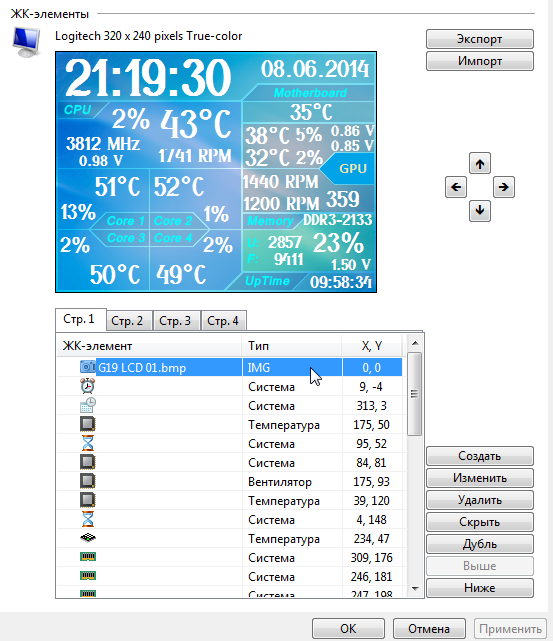This screenshot has height=641, width=553.
Task: Click the Вентилятор type cell
Action: click(x=292, y=482)
